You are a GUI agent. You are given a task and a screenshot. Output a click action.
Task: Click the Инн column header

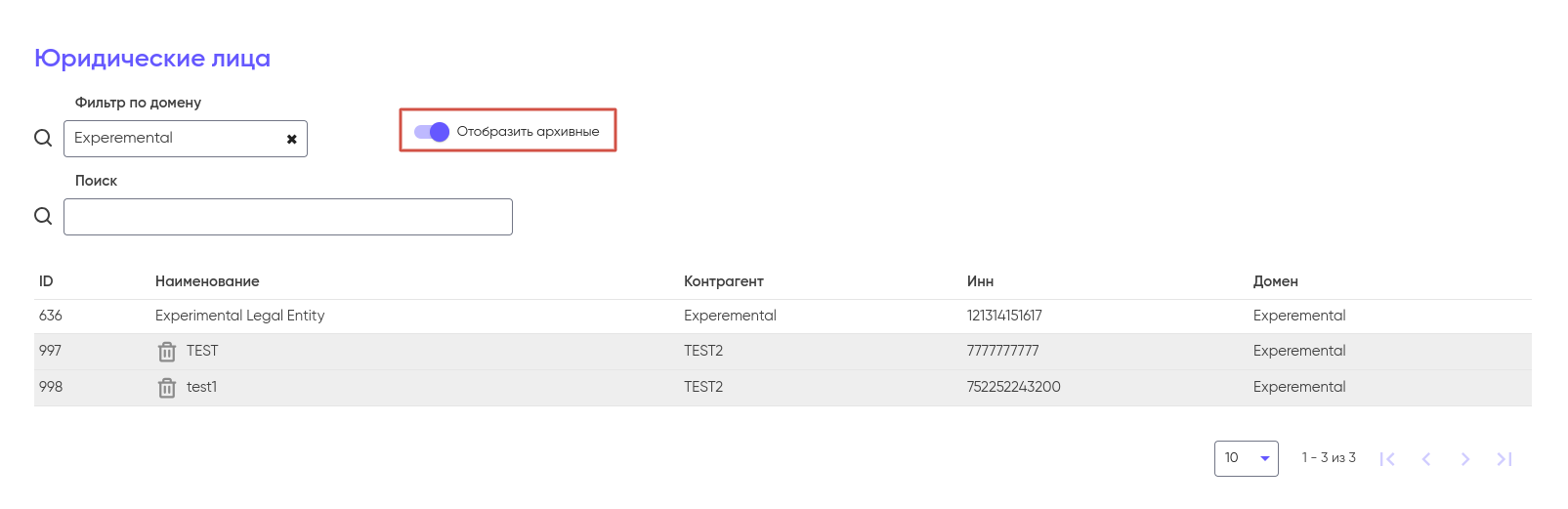click(x=980, y=281)
